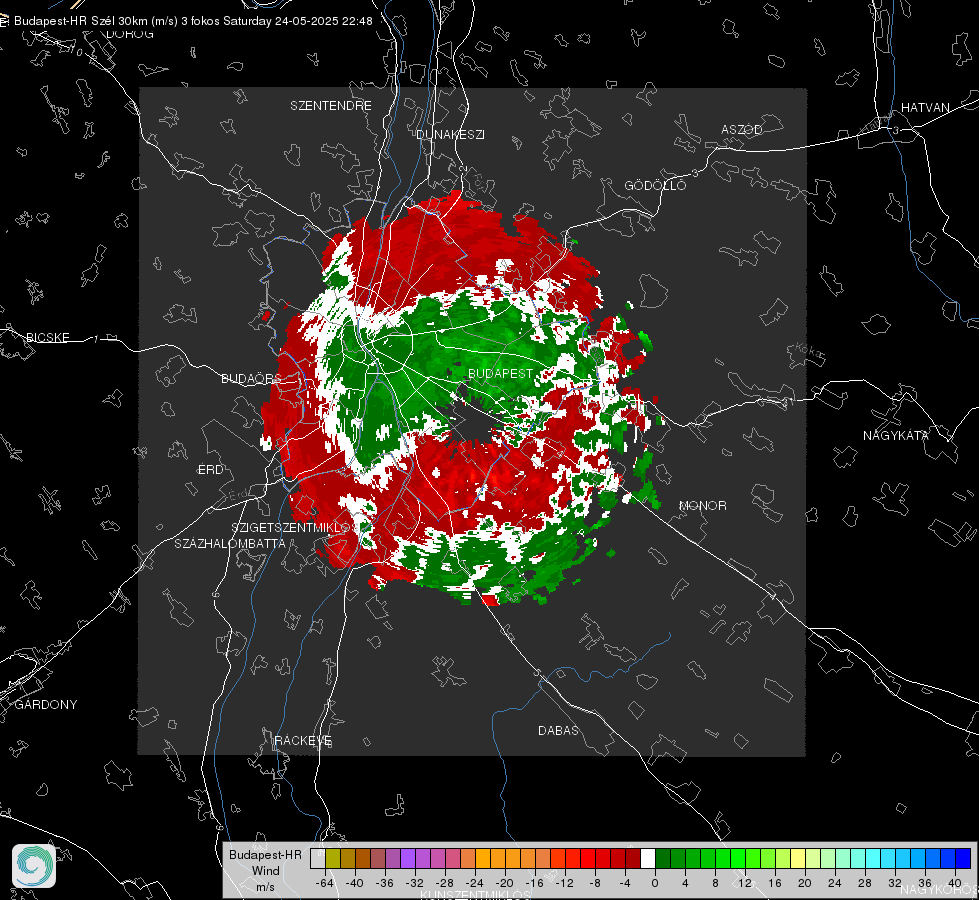The height and width of the screenshot is (900, 979).
Task: Click the GÁRDONY city label
Action: (x=46, y=705)
